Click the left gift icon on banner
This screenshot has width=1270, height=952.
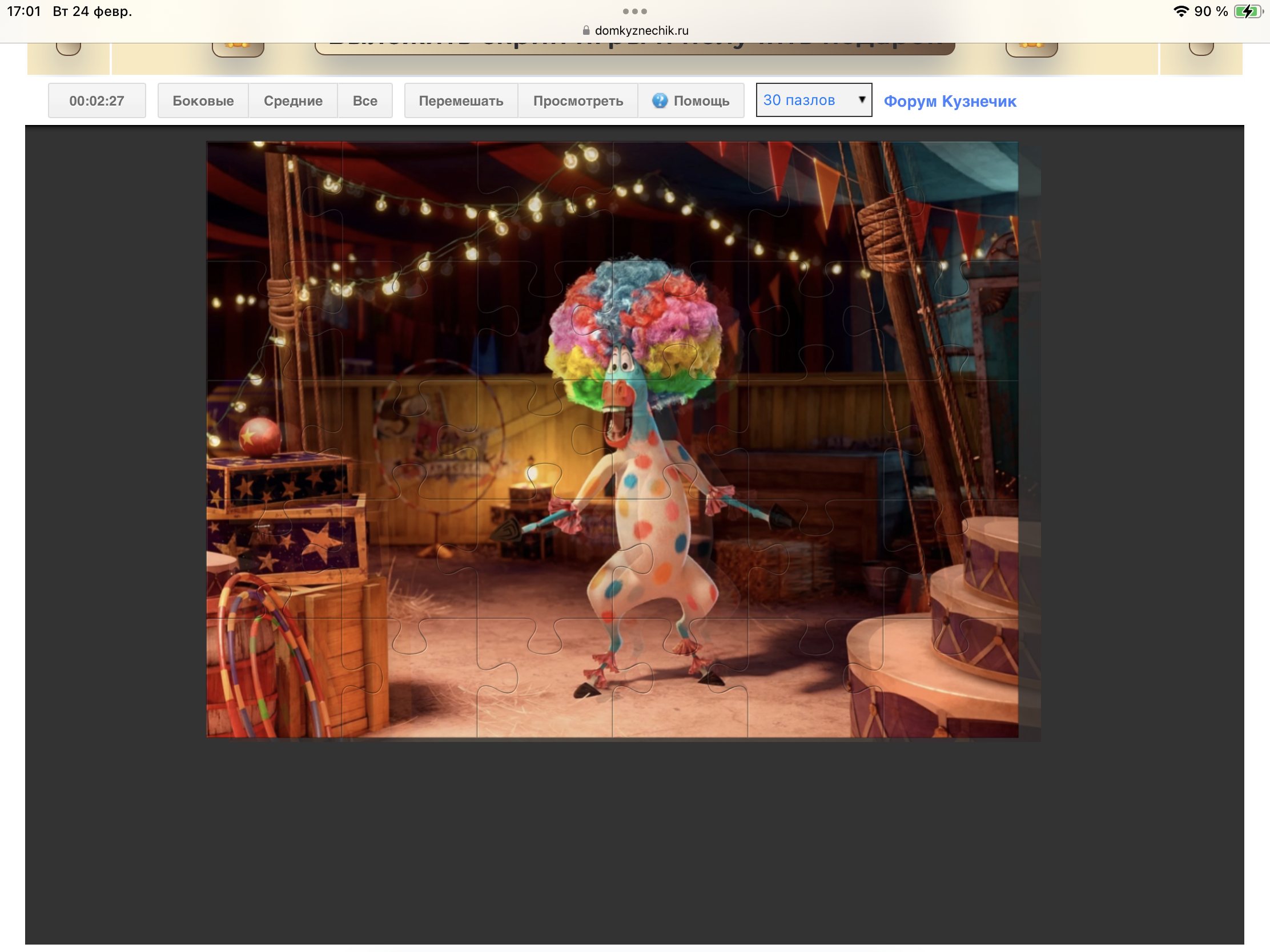click(238, 48)
